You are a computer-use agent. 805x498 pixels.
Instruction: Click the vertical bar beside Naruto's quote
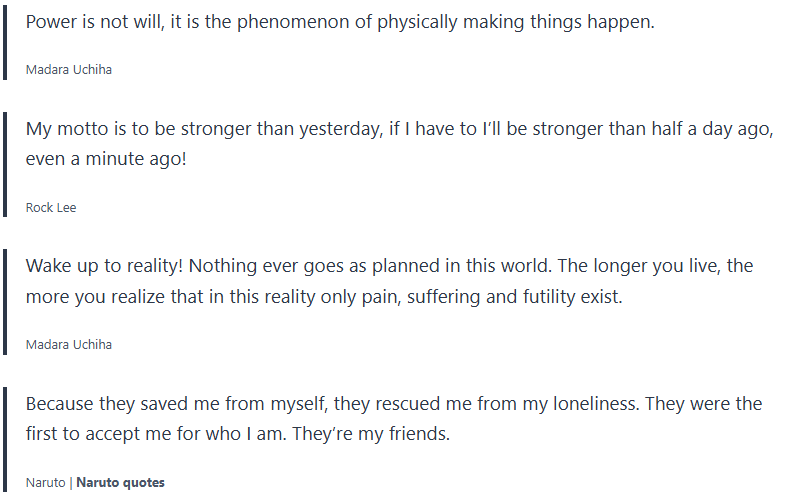tap(5, 438)
